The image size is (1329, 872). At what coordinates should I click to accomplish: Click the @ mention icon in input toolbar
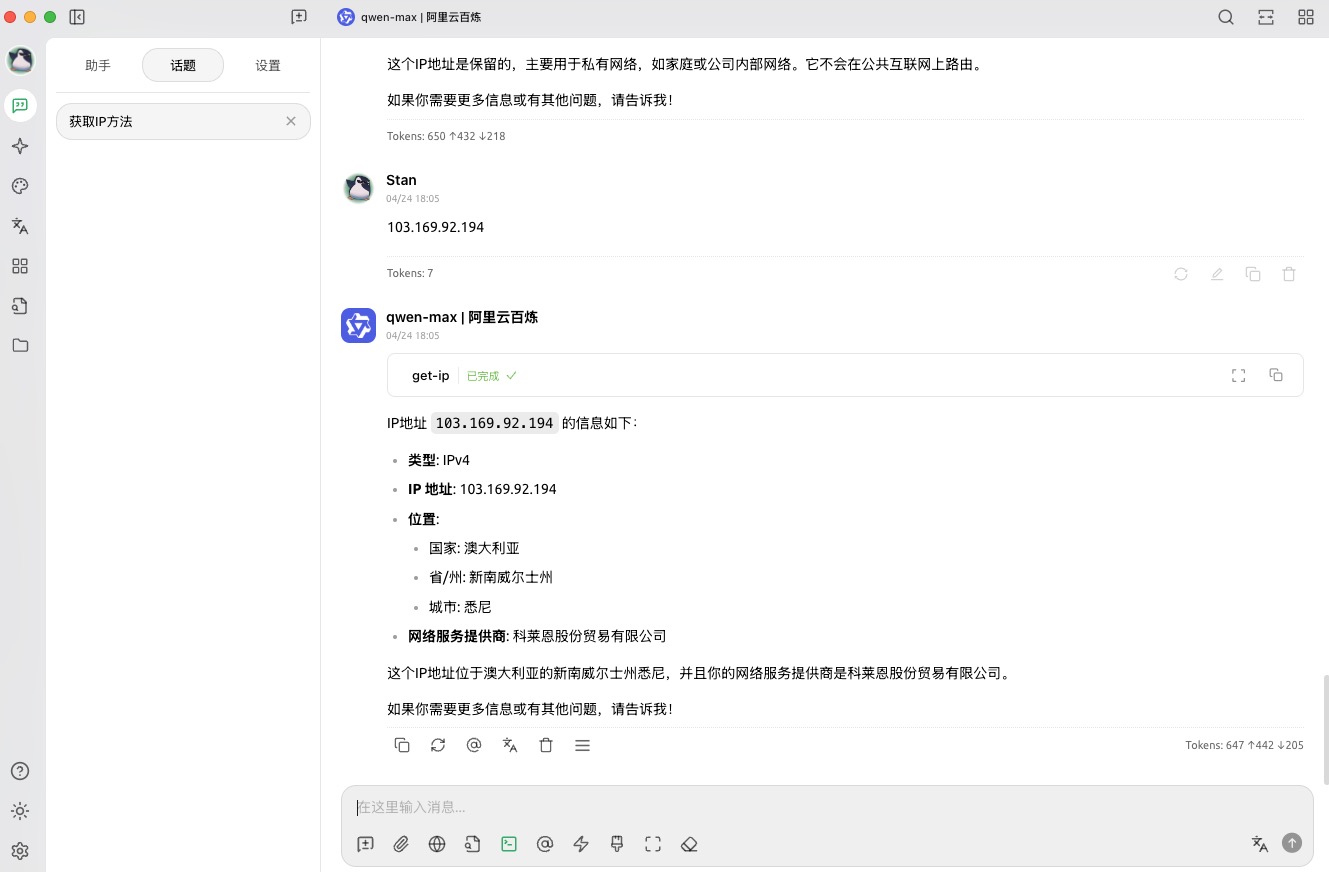tap(545, 844)
